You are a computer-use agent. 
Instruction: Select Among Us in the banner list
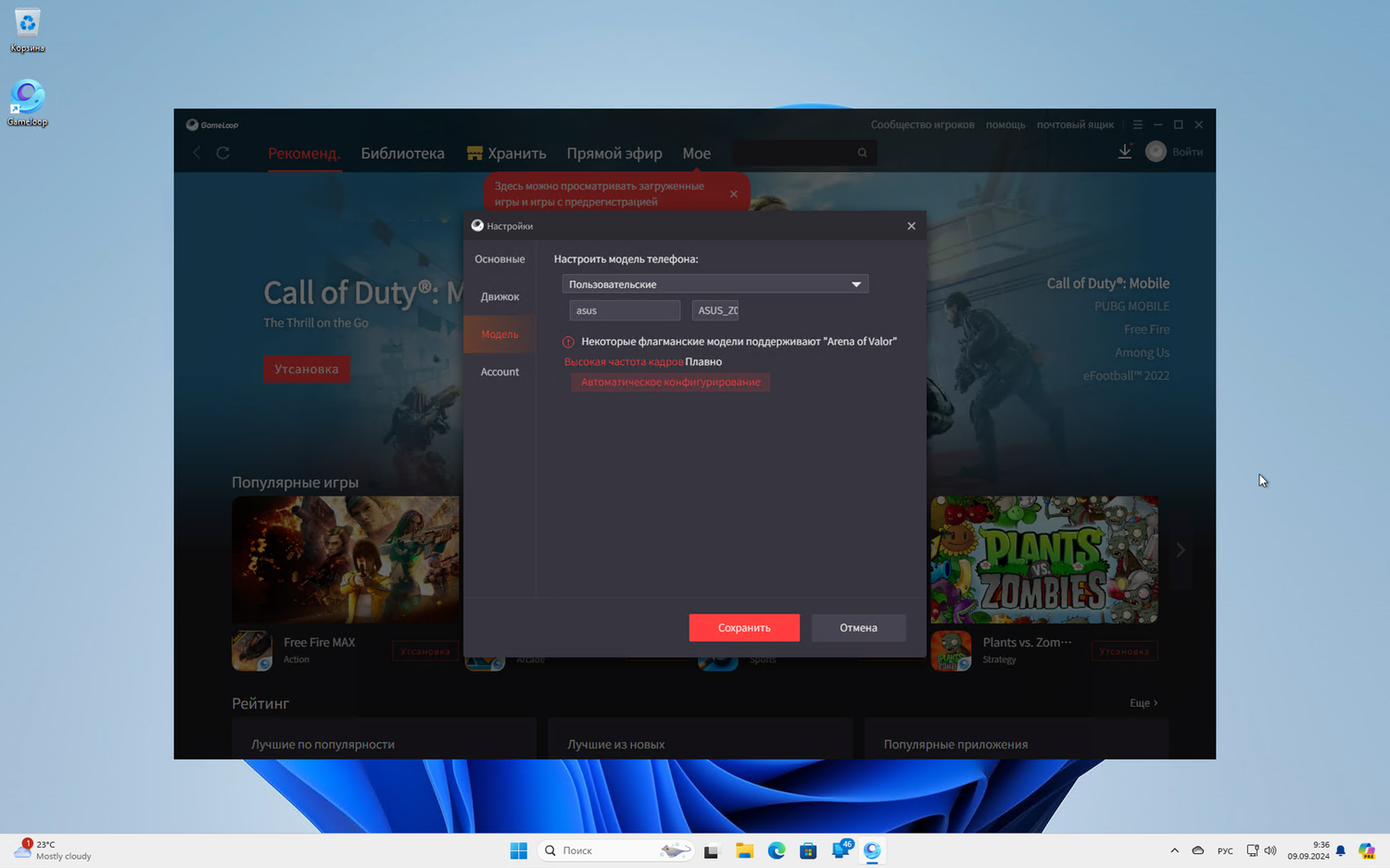point(1142,353)
